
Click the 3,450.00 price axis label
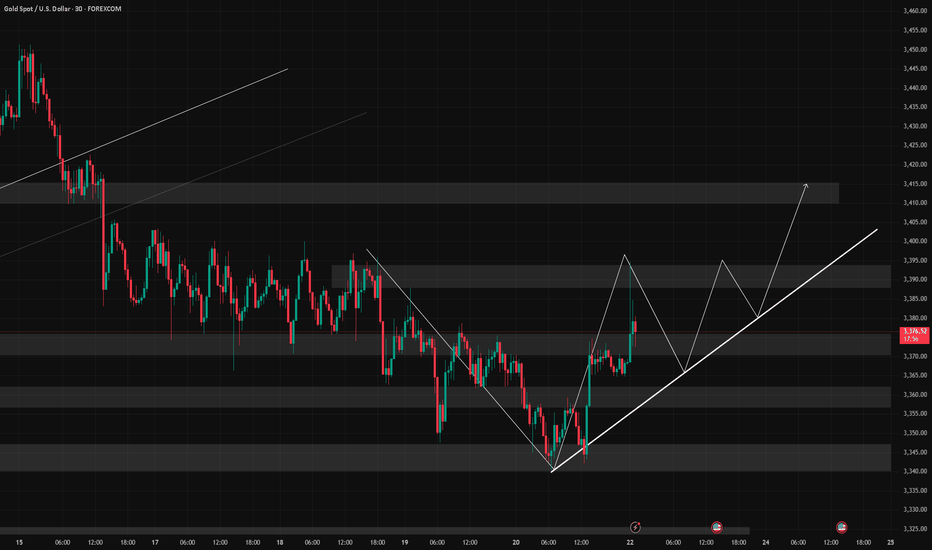click(x=915, y=49)
